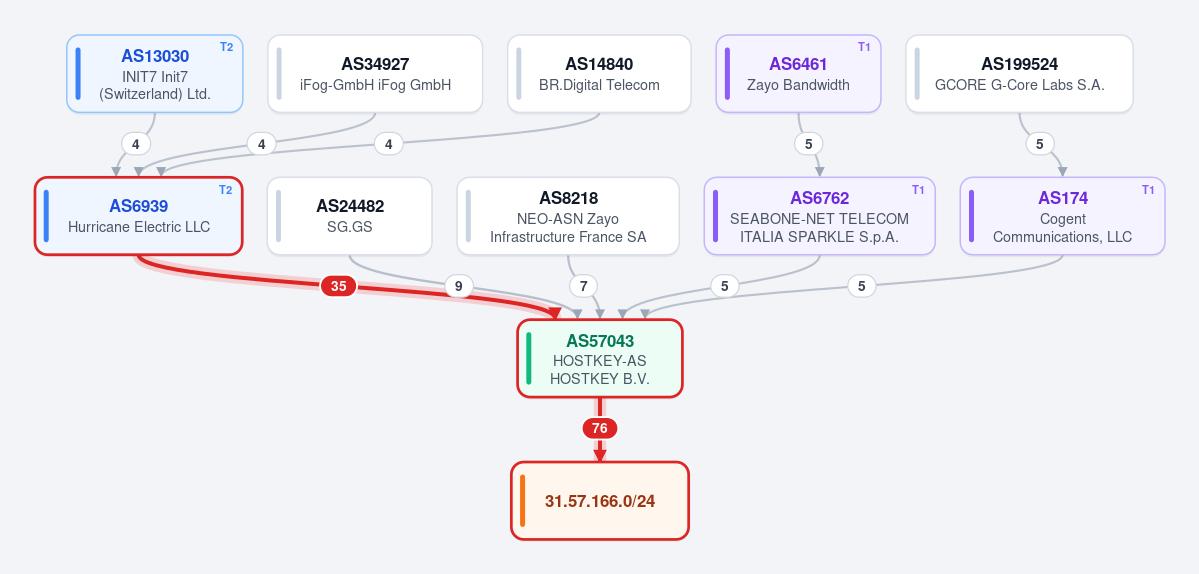Click the T1 badge on AS174
Viewport: 1199px width, 574px height.
[1148, 190]
